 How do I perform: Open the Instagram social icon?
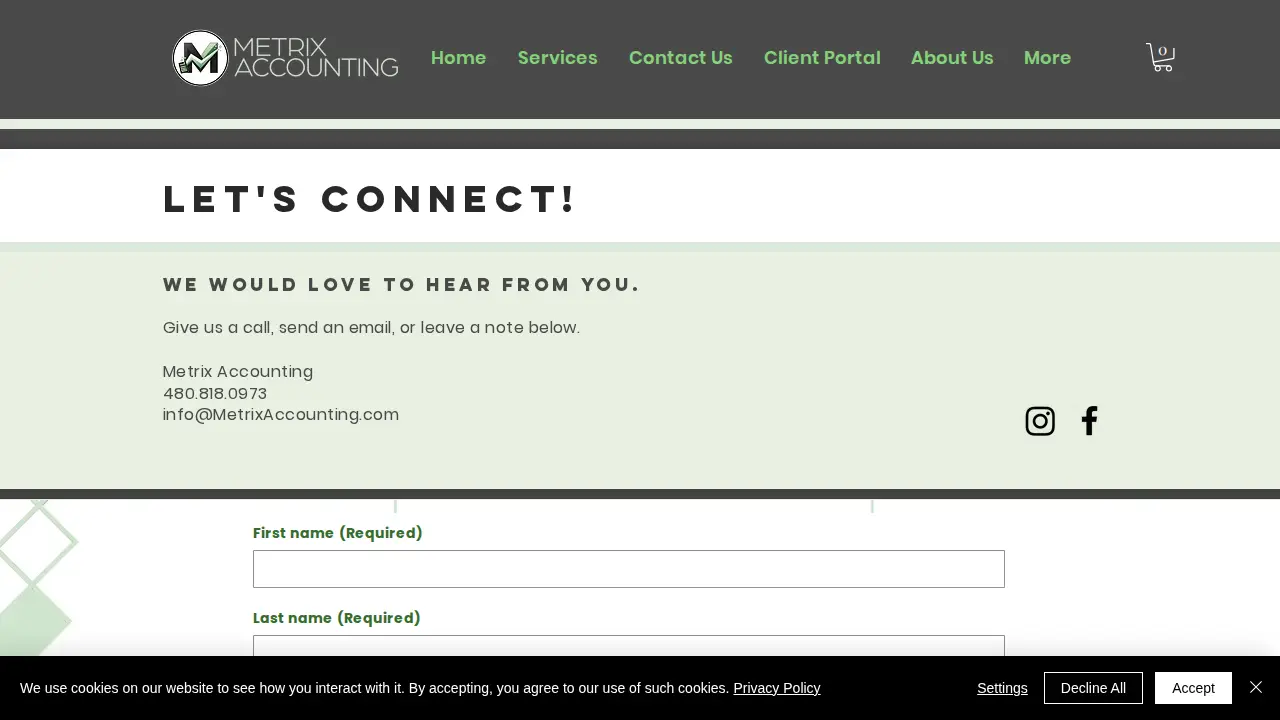(1040, 421)
